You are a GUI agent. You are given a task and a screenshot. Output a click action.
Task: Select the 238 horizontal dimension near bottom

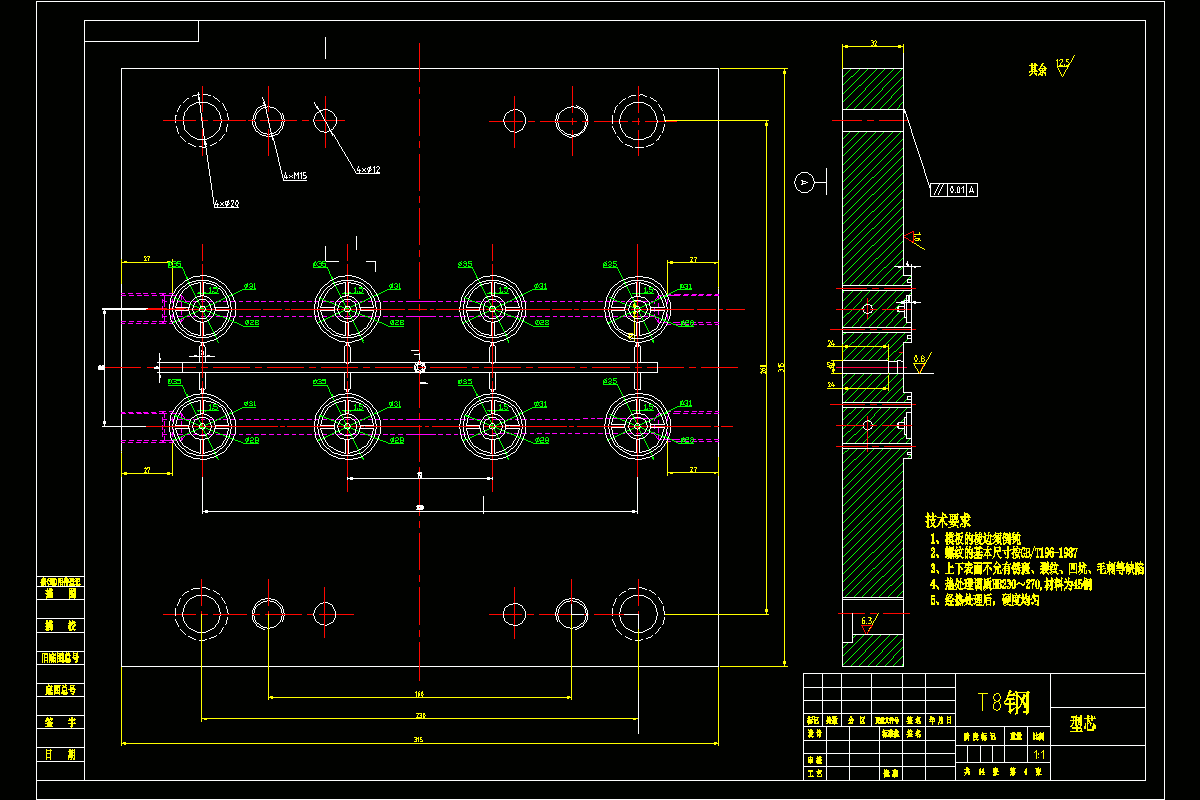pyautogui.click(x=419, y=715)
